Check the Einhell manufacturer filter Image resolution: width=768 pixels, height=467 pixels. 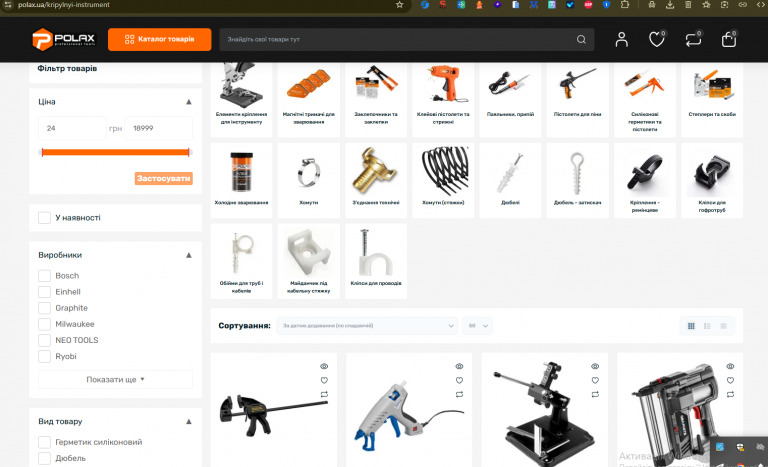click(x=44, y=292)
